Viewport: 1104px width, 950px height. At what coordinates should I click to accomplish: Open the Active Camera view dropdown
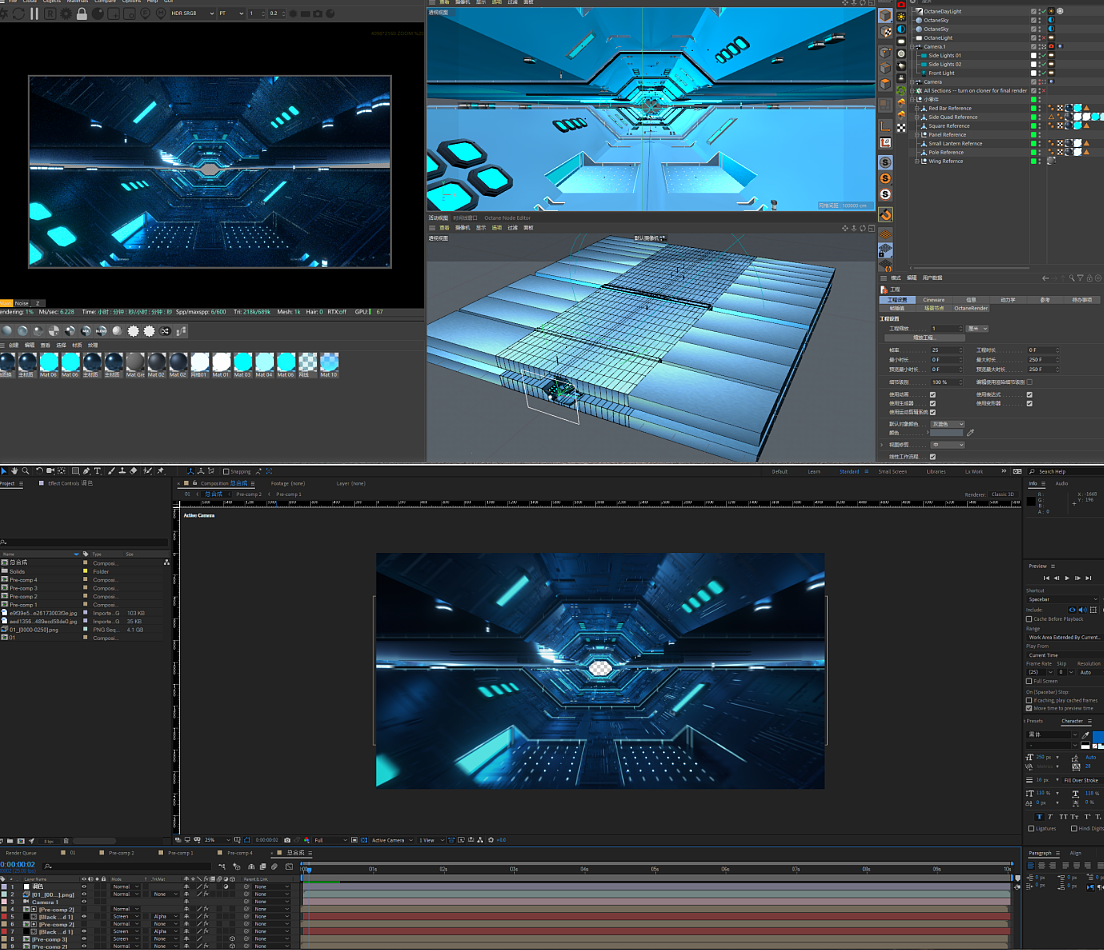(392, 839)
